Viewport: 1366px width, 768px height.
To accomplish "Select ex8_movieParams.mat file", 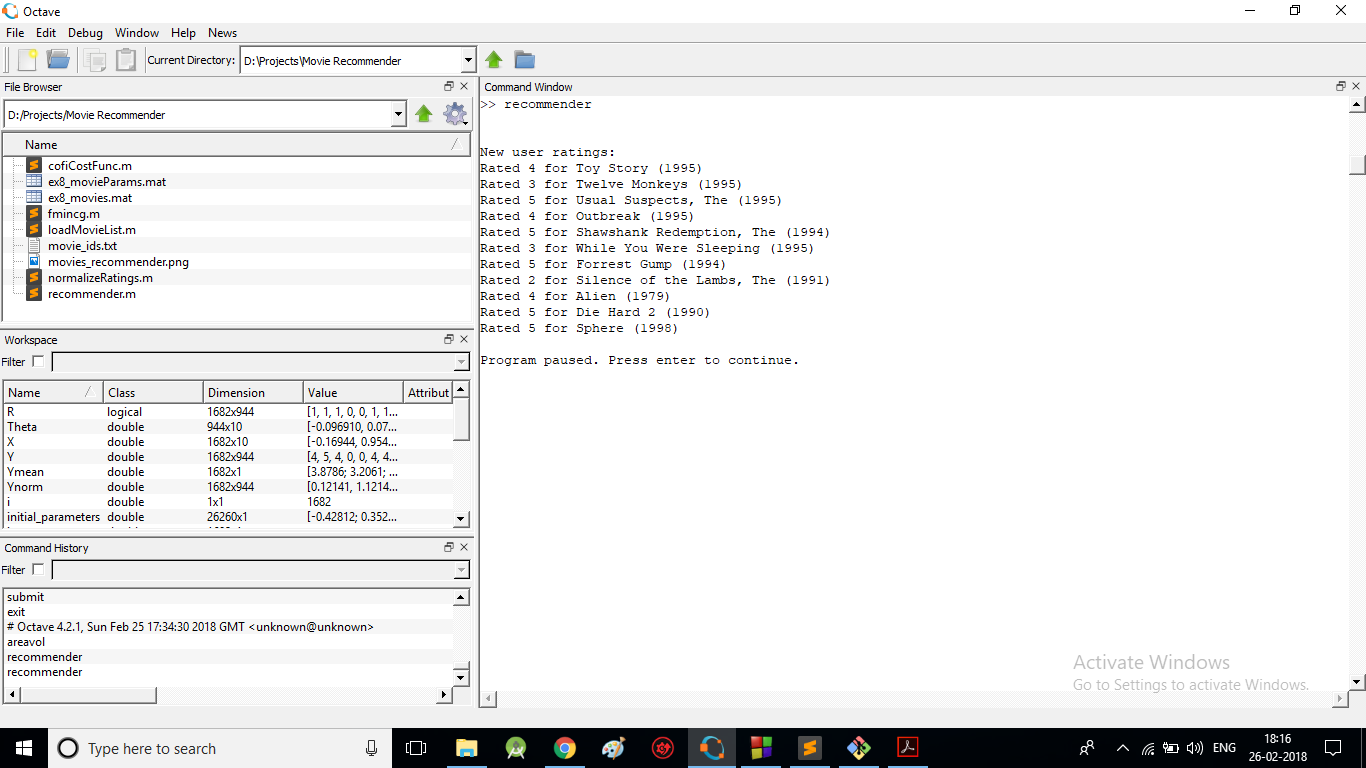I will pos(107,182).
